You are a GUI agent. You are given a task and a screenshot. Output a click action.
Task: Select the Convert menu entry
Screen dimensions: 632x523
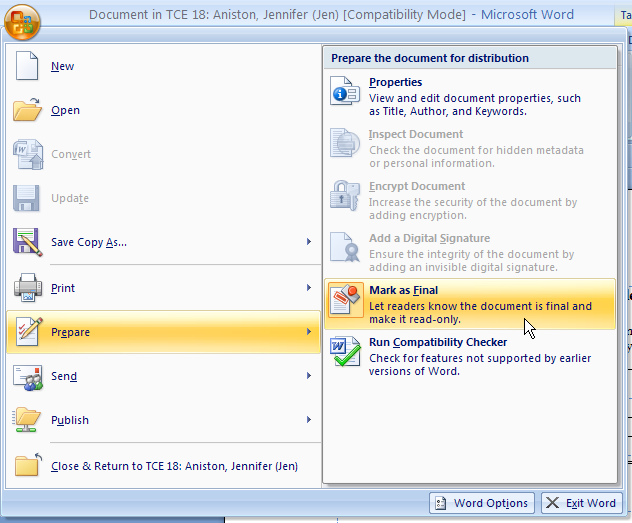tap(71, 154)
